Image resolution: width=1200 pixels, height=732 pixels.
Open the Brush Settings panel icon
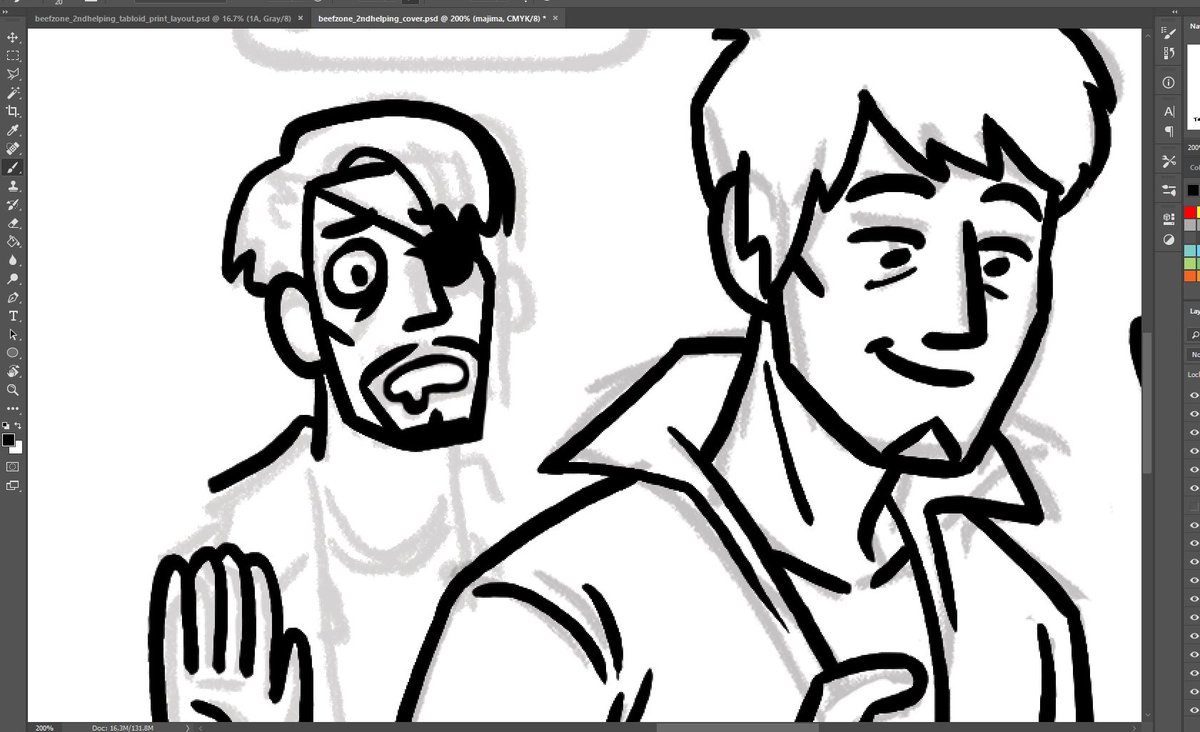click(x=1169, y=33)
